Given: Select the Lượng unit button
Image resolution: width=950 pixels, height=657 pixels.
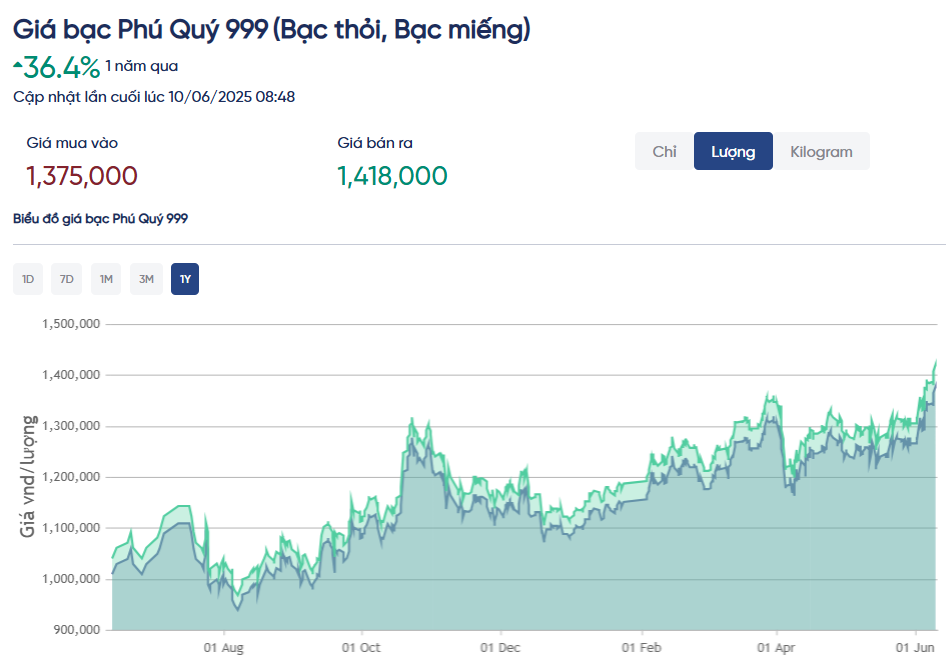Looking at the screenshot, I should point(733,151).
